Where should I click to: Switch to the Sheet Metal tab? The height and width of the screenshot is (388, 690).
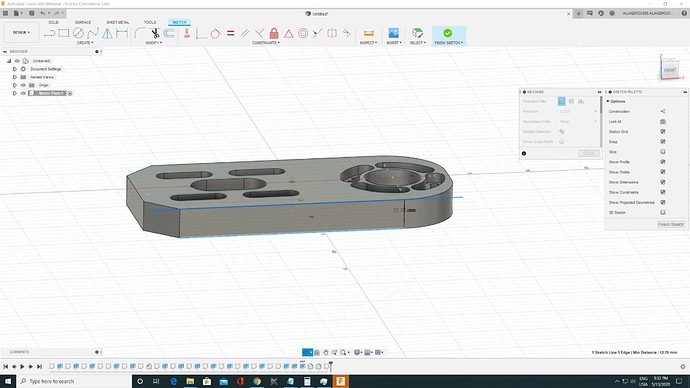(x=117, y=22)
